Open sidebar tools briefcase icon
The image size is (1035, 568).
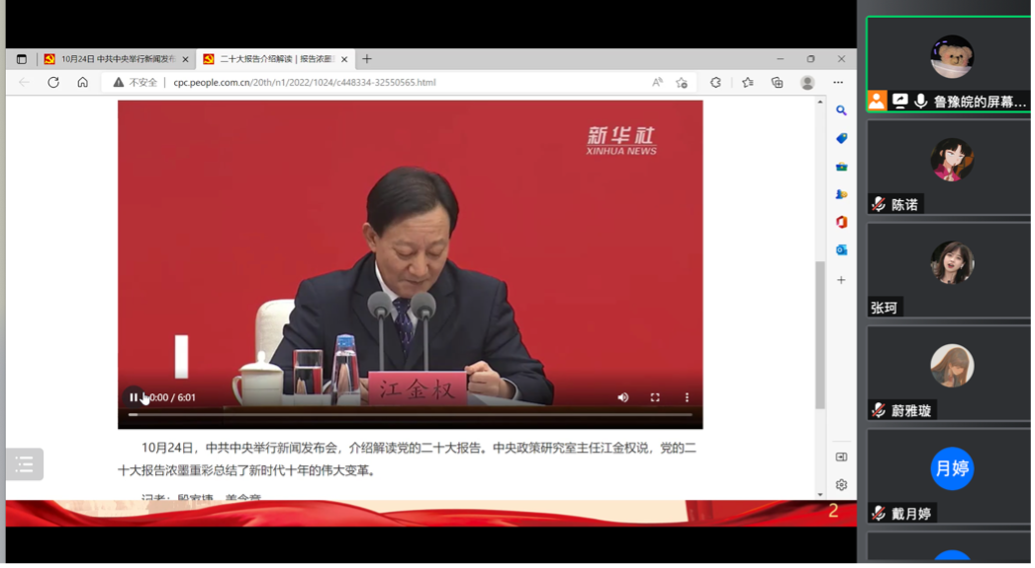pos(844,167)
